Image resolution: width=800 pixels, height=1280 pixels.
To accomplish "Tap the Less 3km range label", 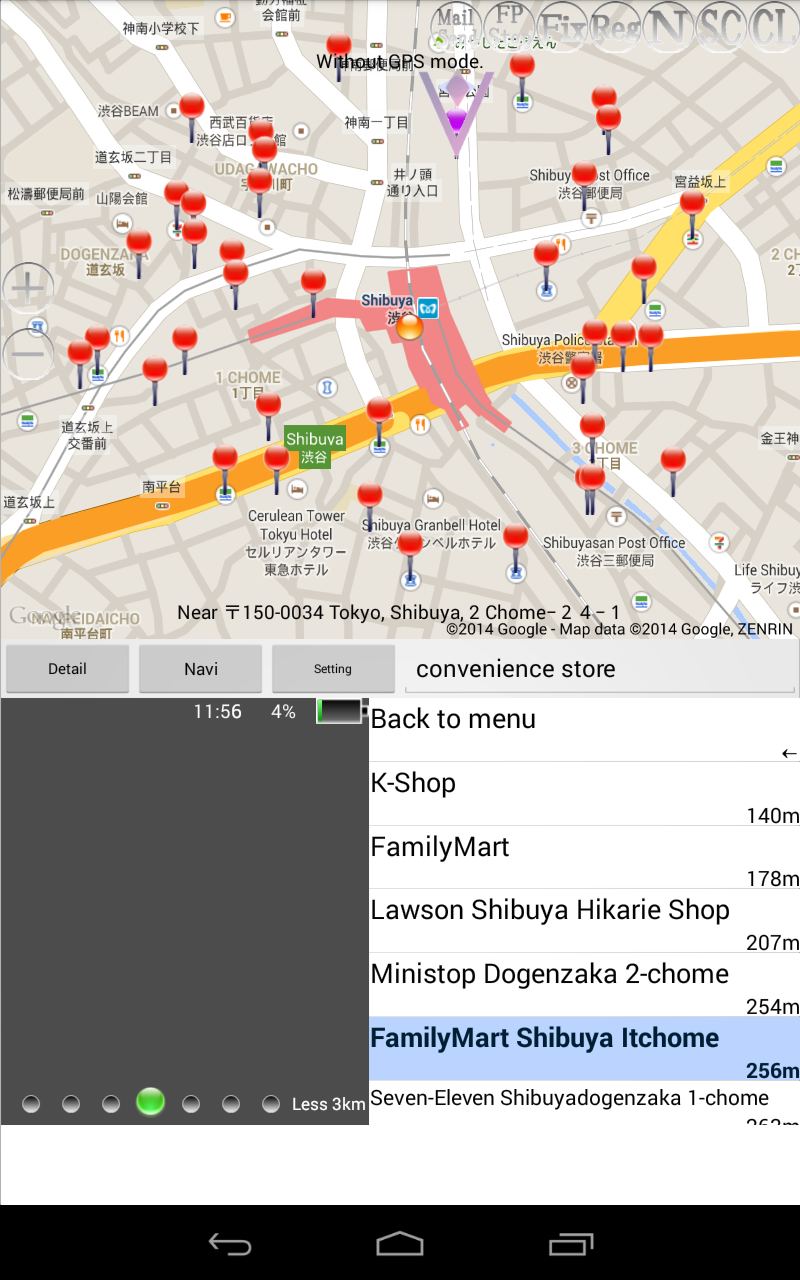I will [329, 1104].
